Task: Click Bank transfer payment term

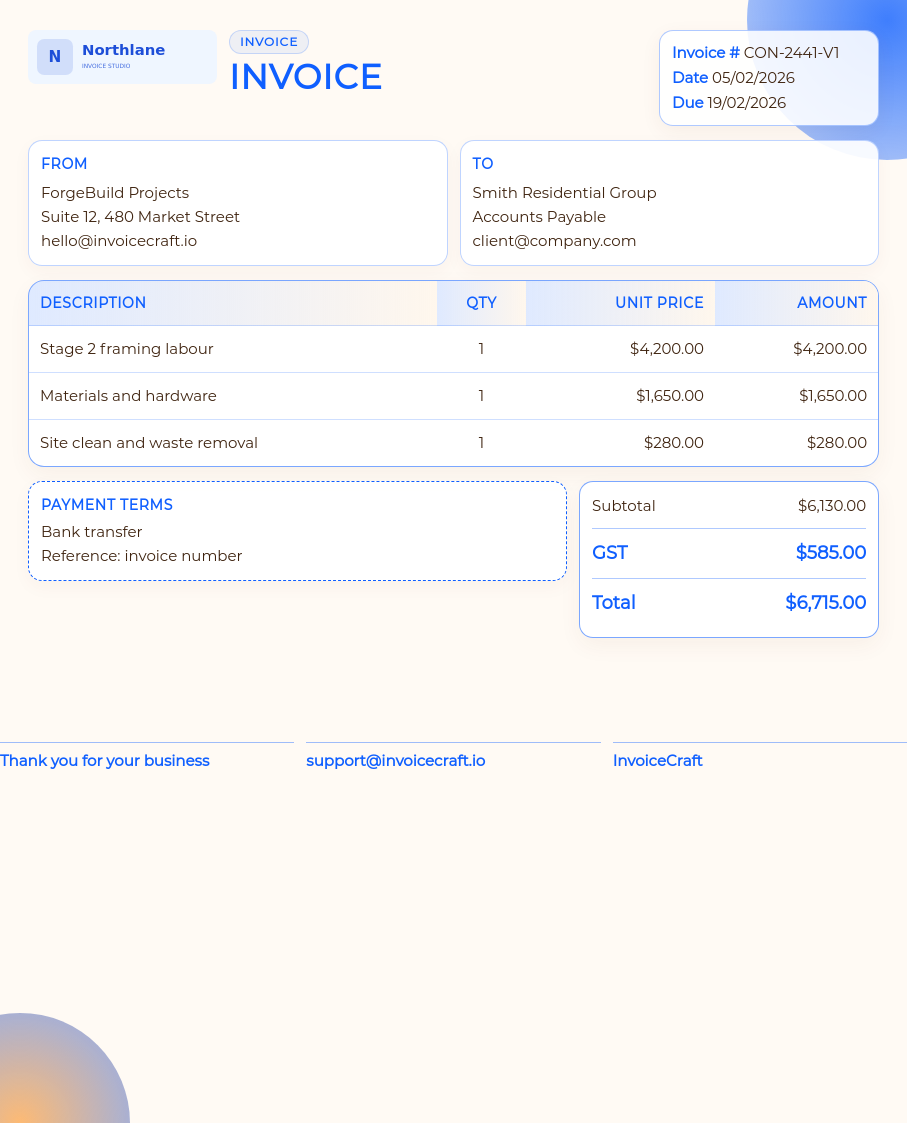Action: [x=92, y=531]
